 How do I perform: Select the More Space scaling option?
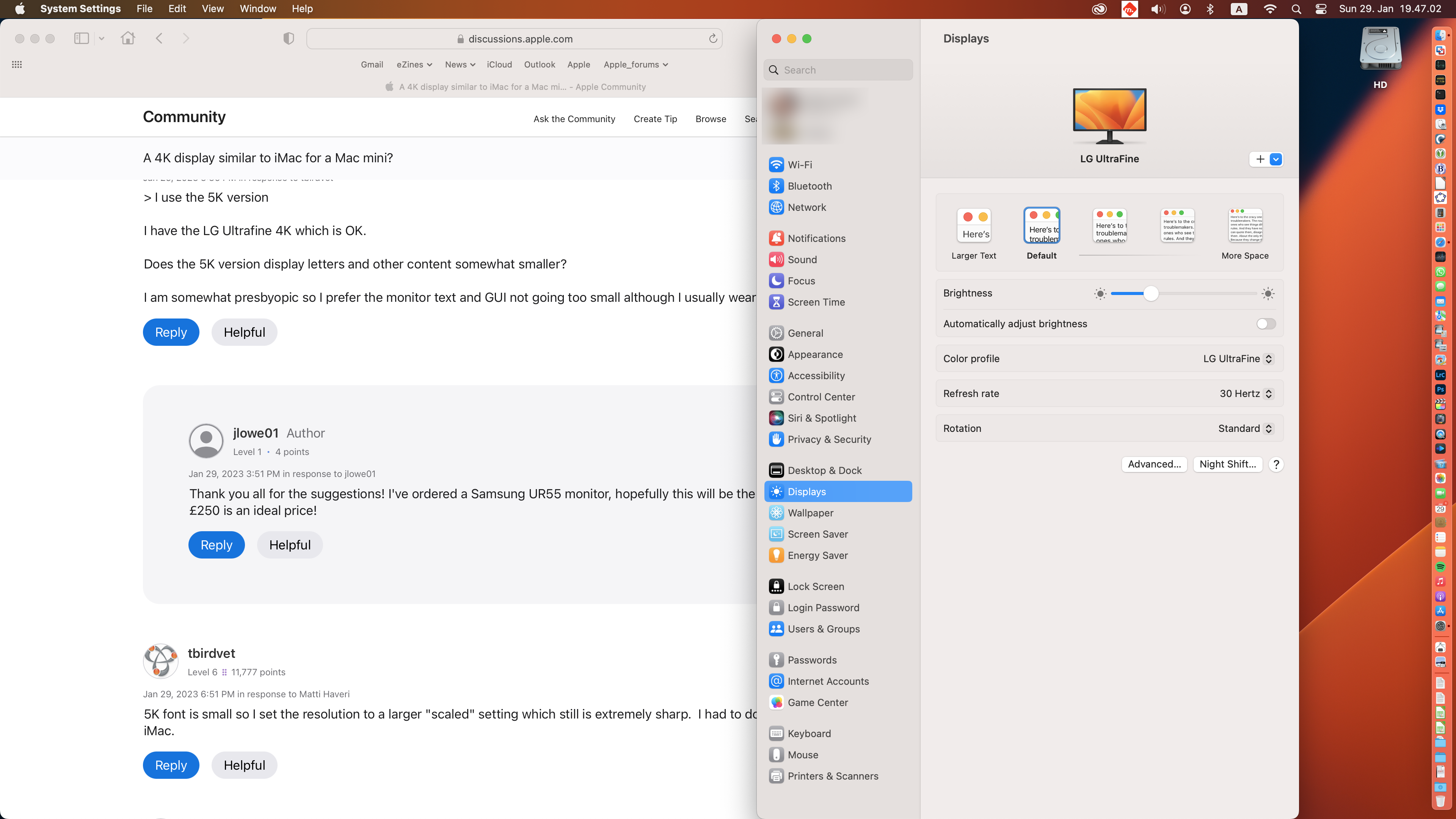[x=1245, y=226]
